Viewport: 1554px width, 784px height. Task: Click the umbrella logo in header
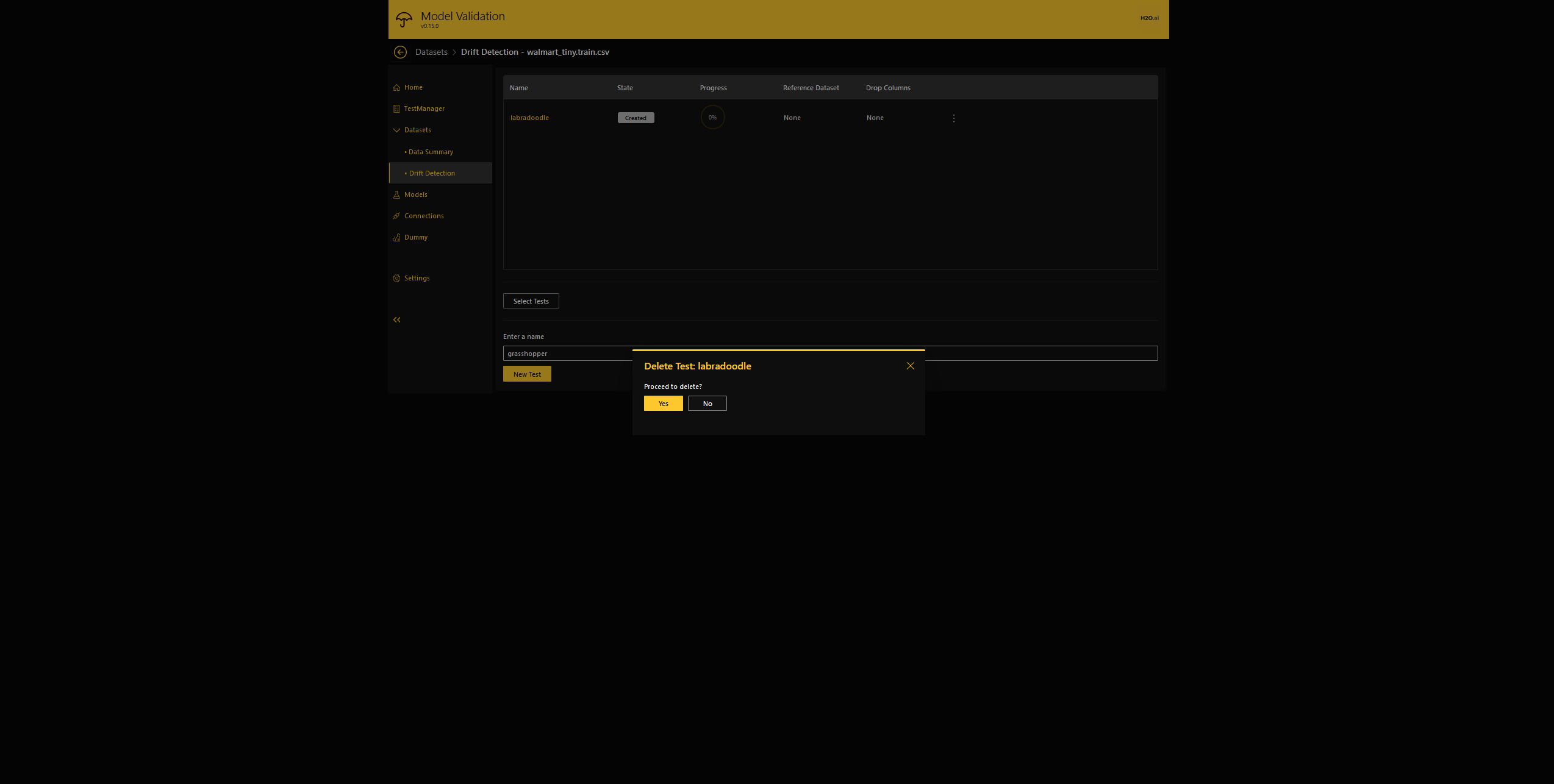404,20
